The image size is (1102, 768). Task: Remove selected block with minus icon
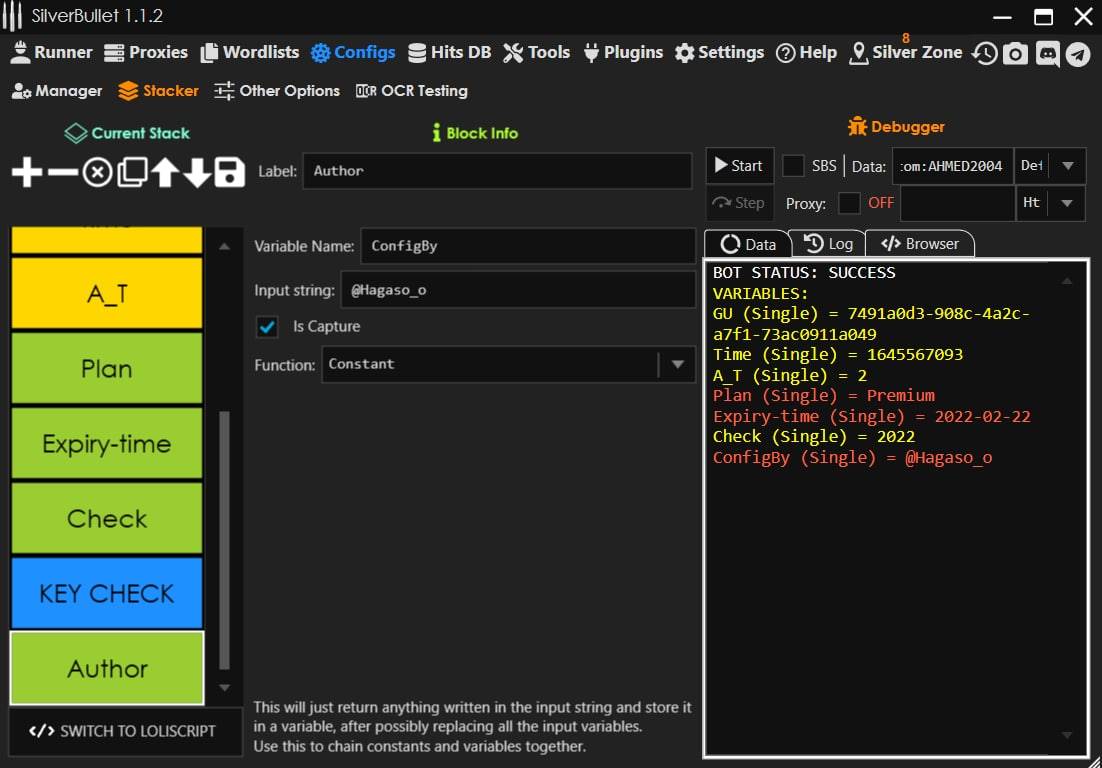click(62, 173)
